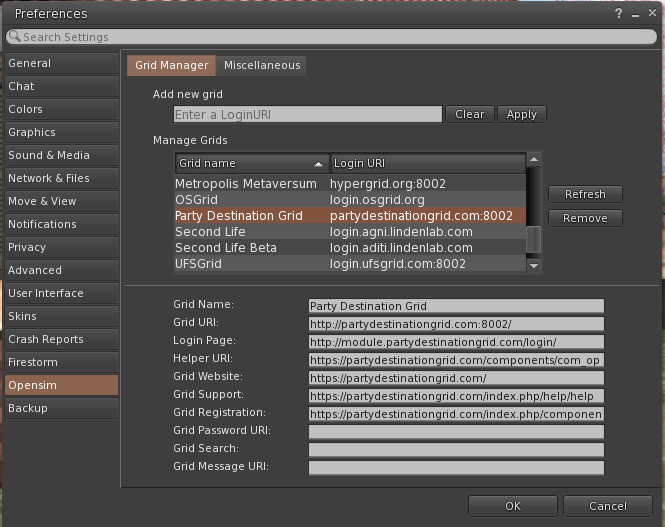This screenshot has width=665, height=527.
Task: Open the Chat preferences tab
Action: [x=62, y=86]
